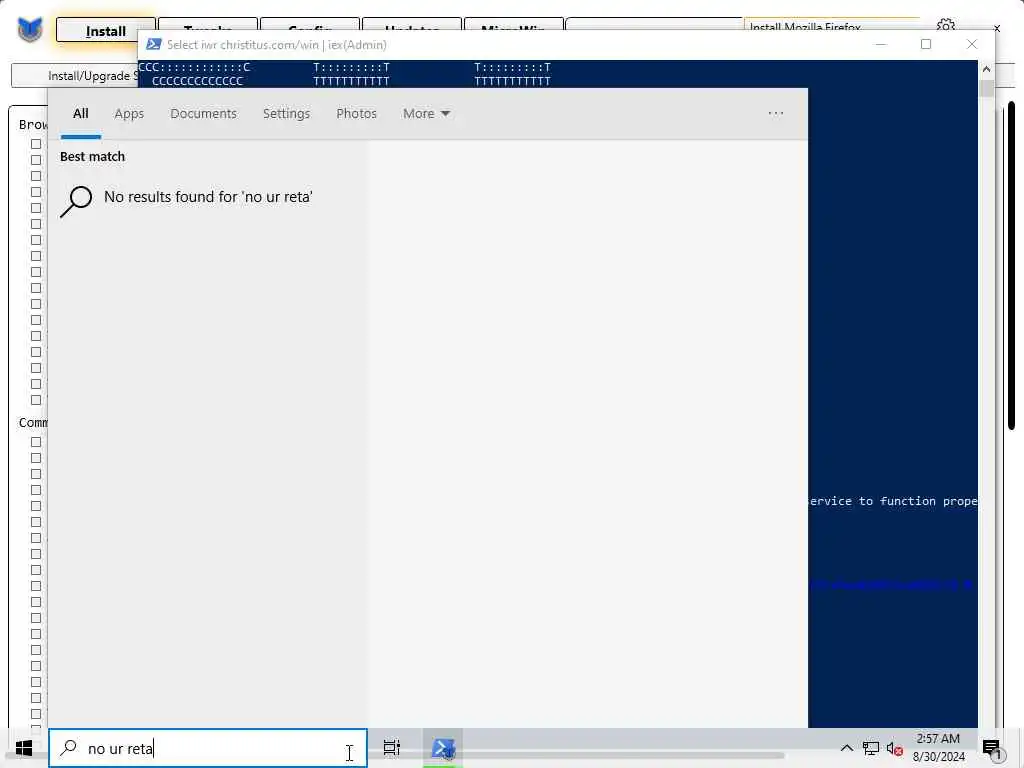
Task: Check the first checkbox under Browsers
Action: tap(36, 144)
